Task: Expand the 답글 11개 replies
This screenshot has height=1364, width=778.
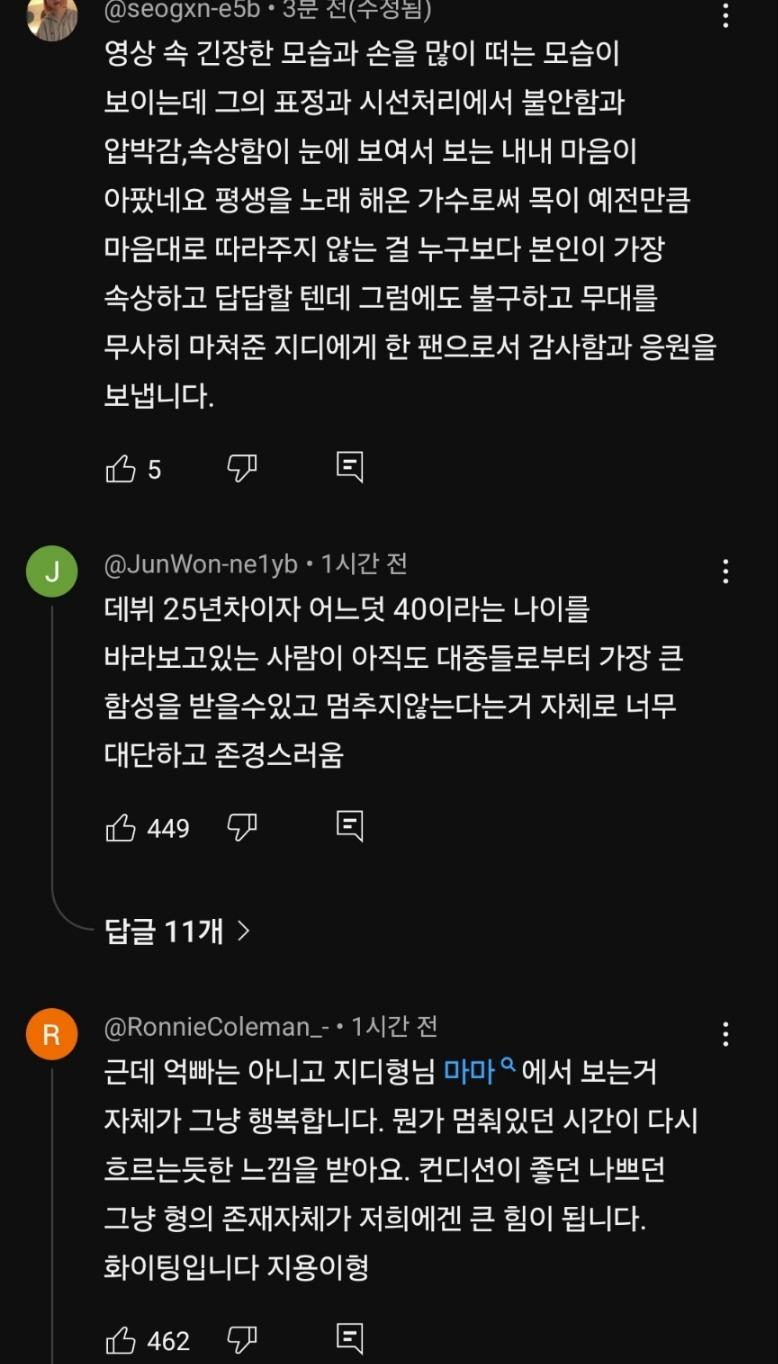Action: [x=177, y=932]
